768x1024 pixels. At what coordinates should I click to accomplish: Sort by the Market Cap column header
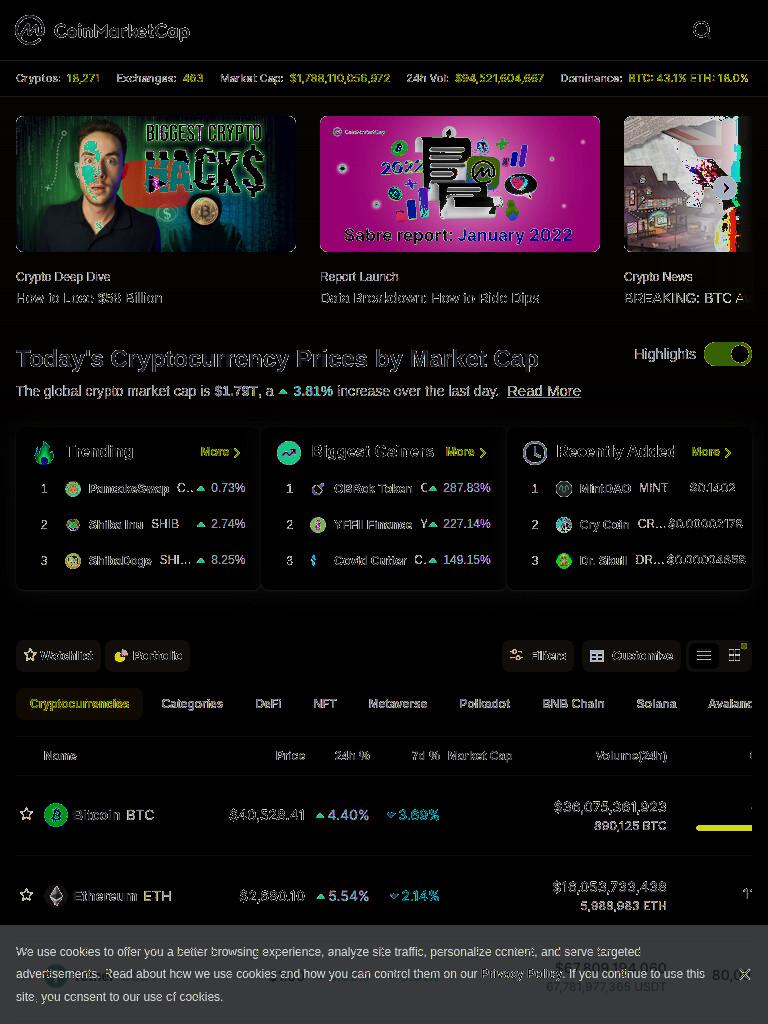click(479, 756)
